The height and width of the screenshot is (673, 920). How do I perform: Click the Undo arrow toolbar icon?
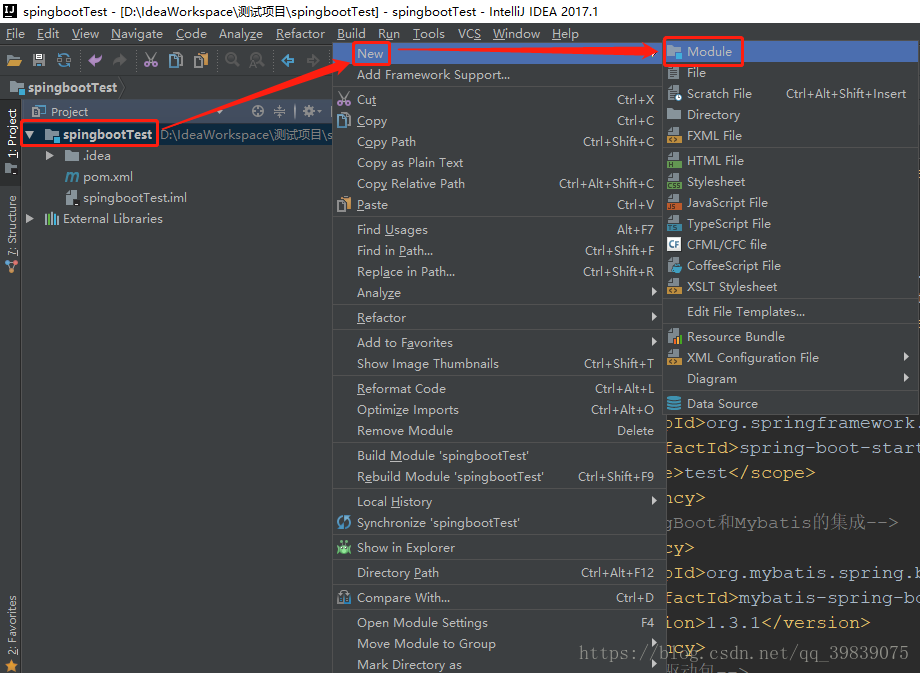pyautogui.click(x=95, y=60)
